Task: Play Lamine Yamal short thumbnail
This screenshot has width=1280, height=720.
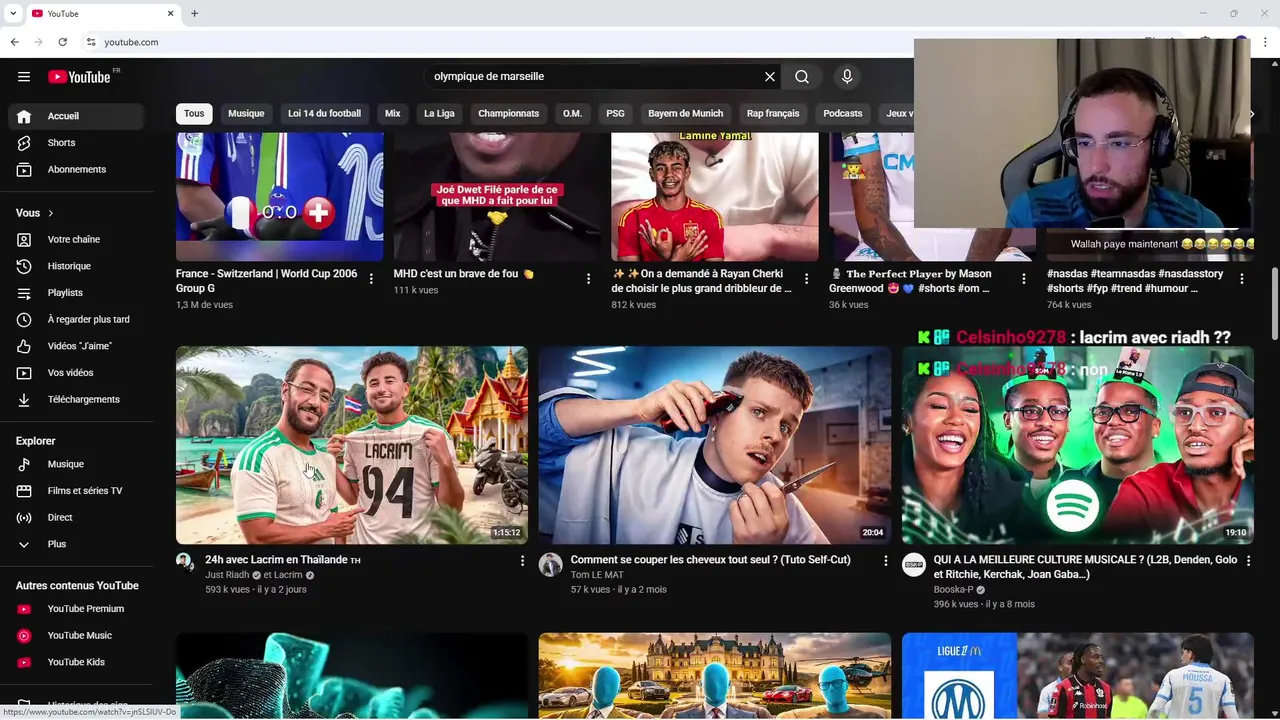Action: 715,197
